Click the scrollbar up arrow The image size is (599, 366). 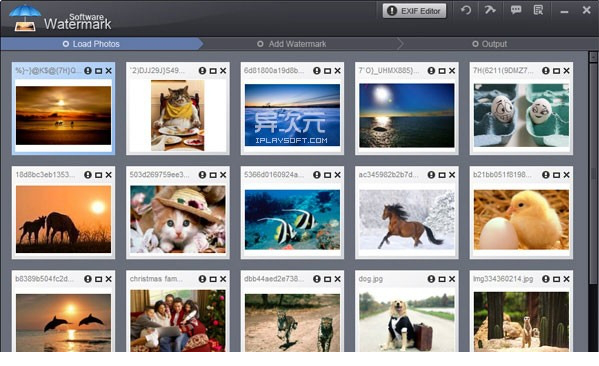click(593, 57)
